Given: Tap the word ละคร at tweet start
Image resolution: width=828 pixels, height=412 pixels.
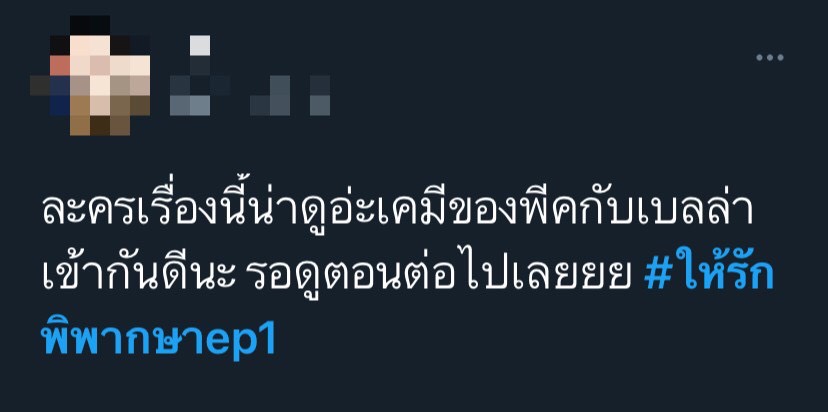Looking at the screenshot, I should [x=89, y=212].
